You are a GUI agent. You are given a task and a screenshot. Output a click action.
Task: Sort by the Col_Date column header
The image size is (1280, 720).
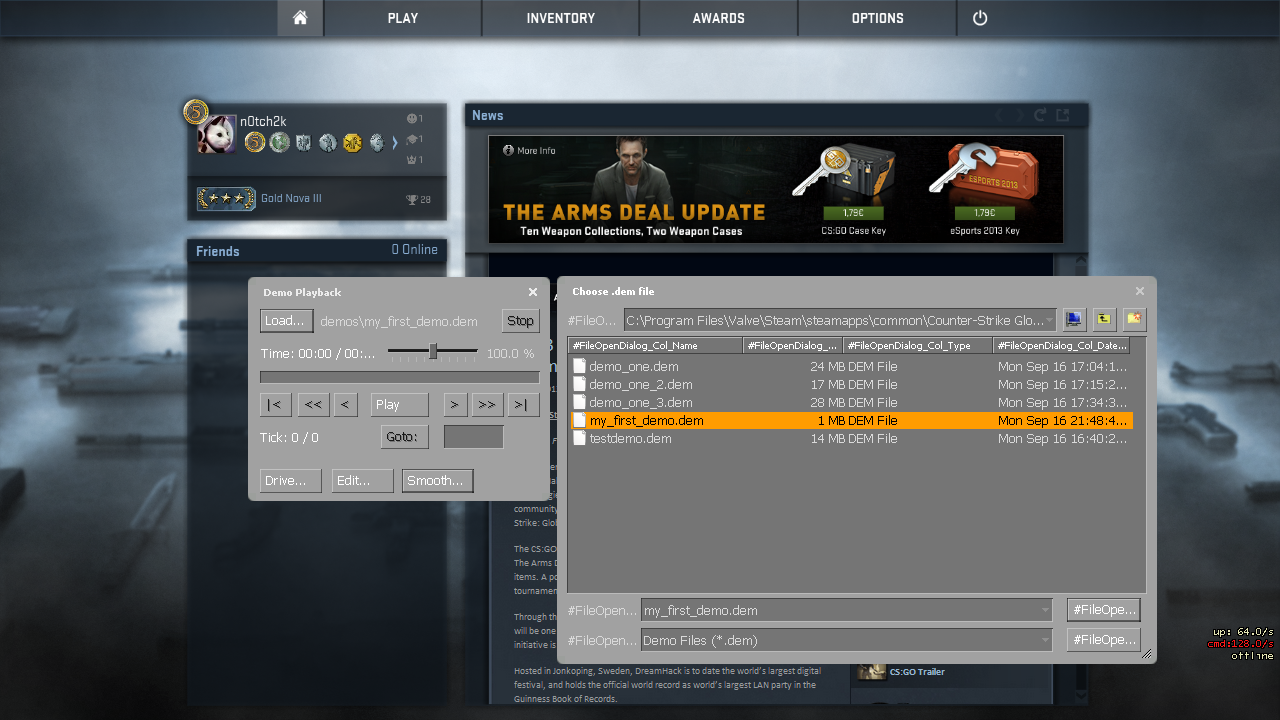pyautogui.click(x=1062, y=346)
